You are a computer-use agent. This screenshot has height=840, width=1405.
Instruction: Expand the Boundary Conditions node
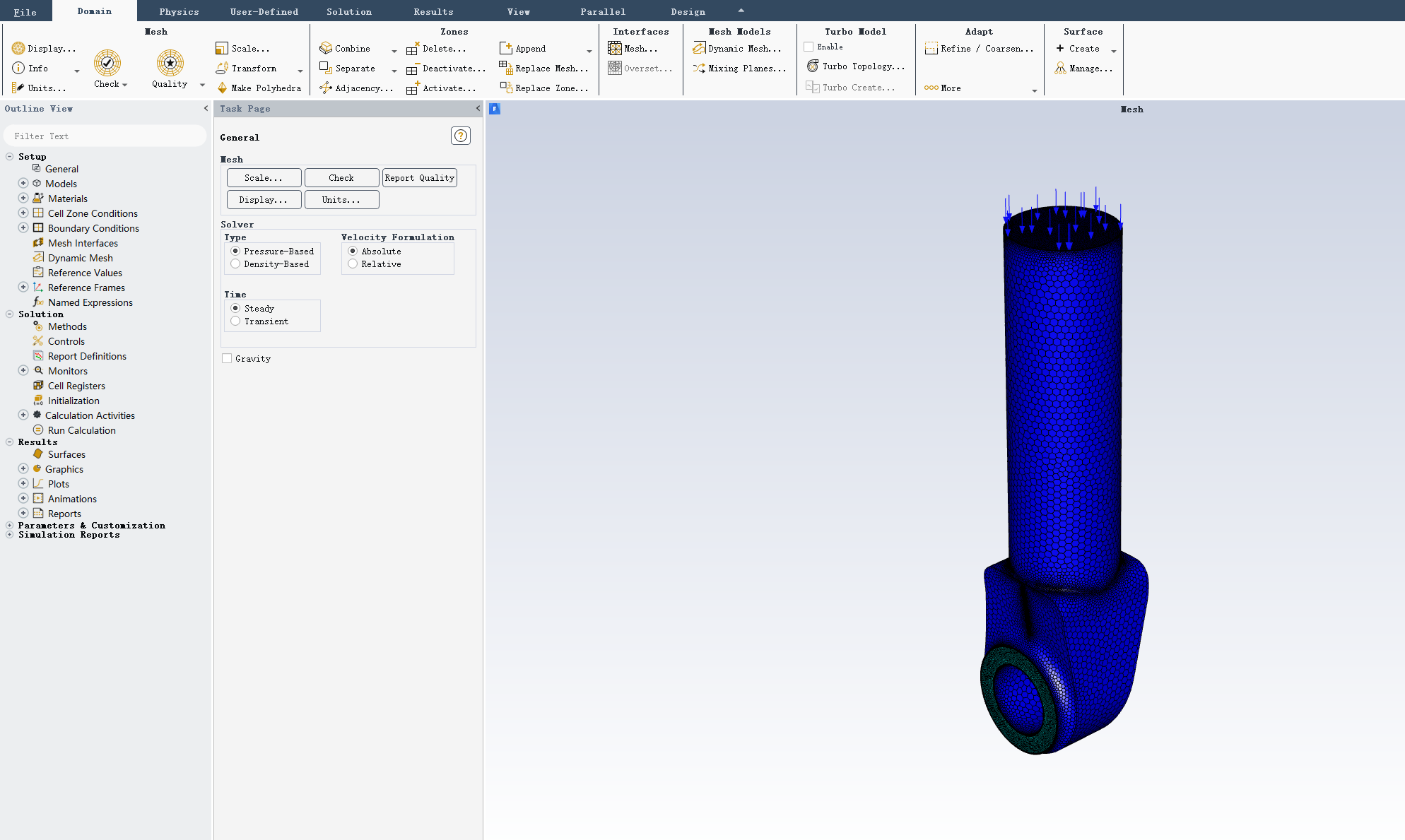coord(23,227)
